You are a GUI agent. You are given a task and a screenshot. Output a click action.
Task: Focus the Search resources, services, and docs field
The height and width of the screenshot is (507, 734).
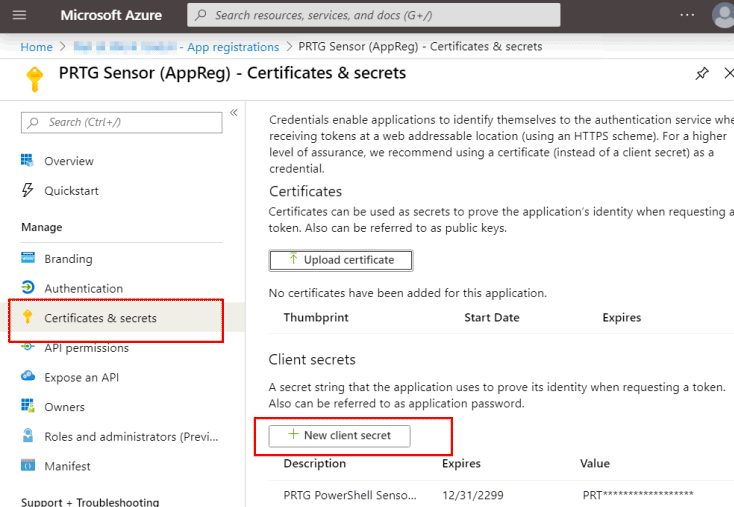click(x=374, y=15)
